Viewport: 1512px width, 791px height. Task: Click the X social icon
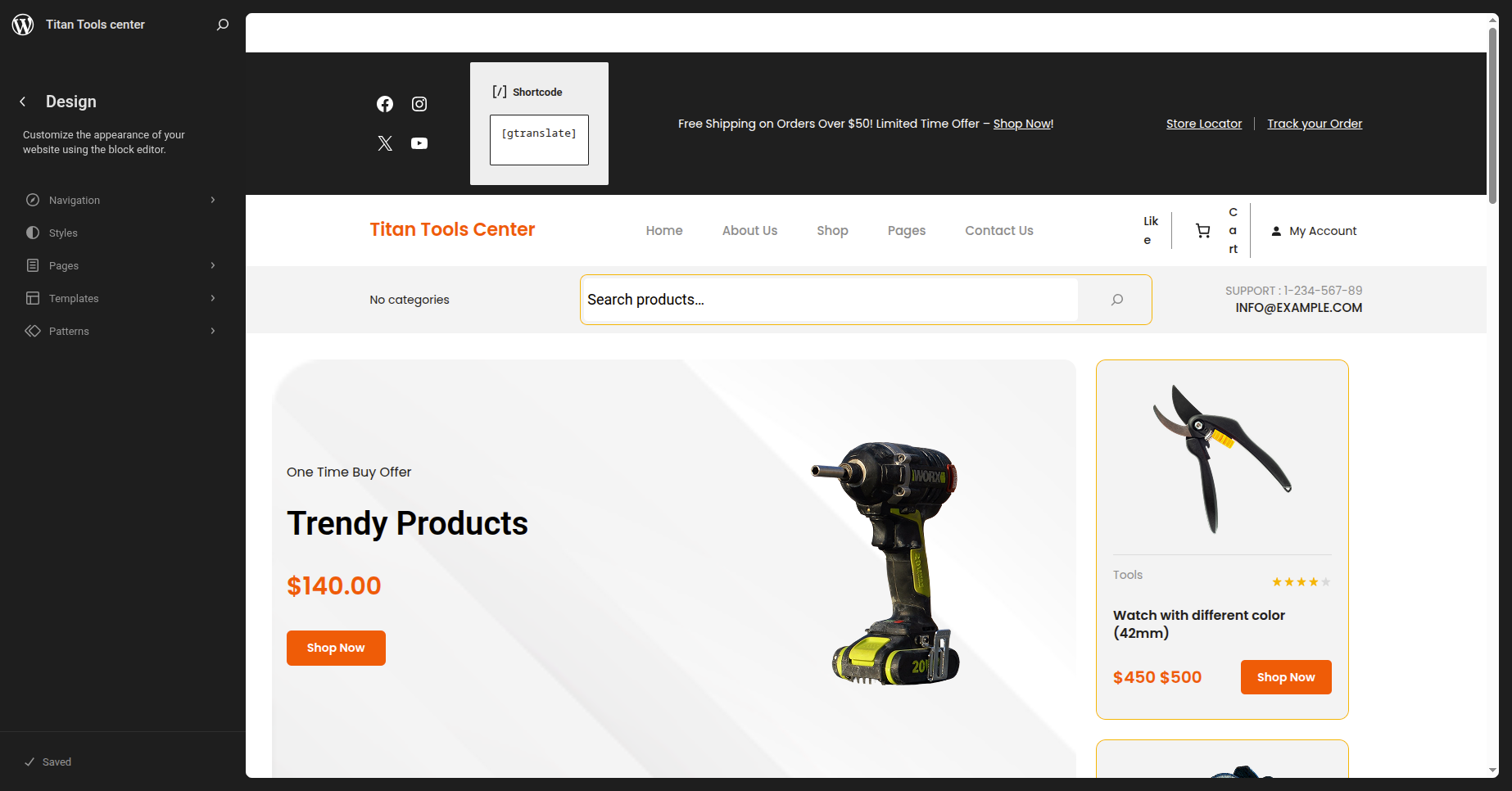(x=385, y=143)
